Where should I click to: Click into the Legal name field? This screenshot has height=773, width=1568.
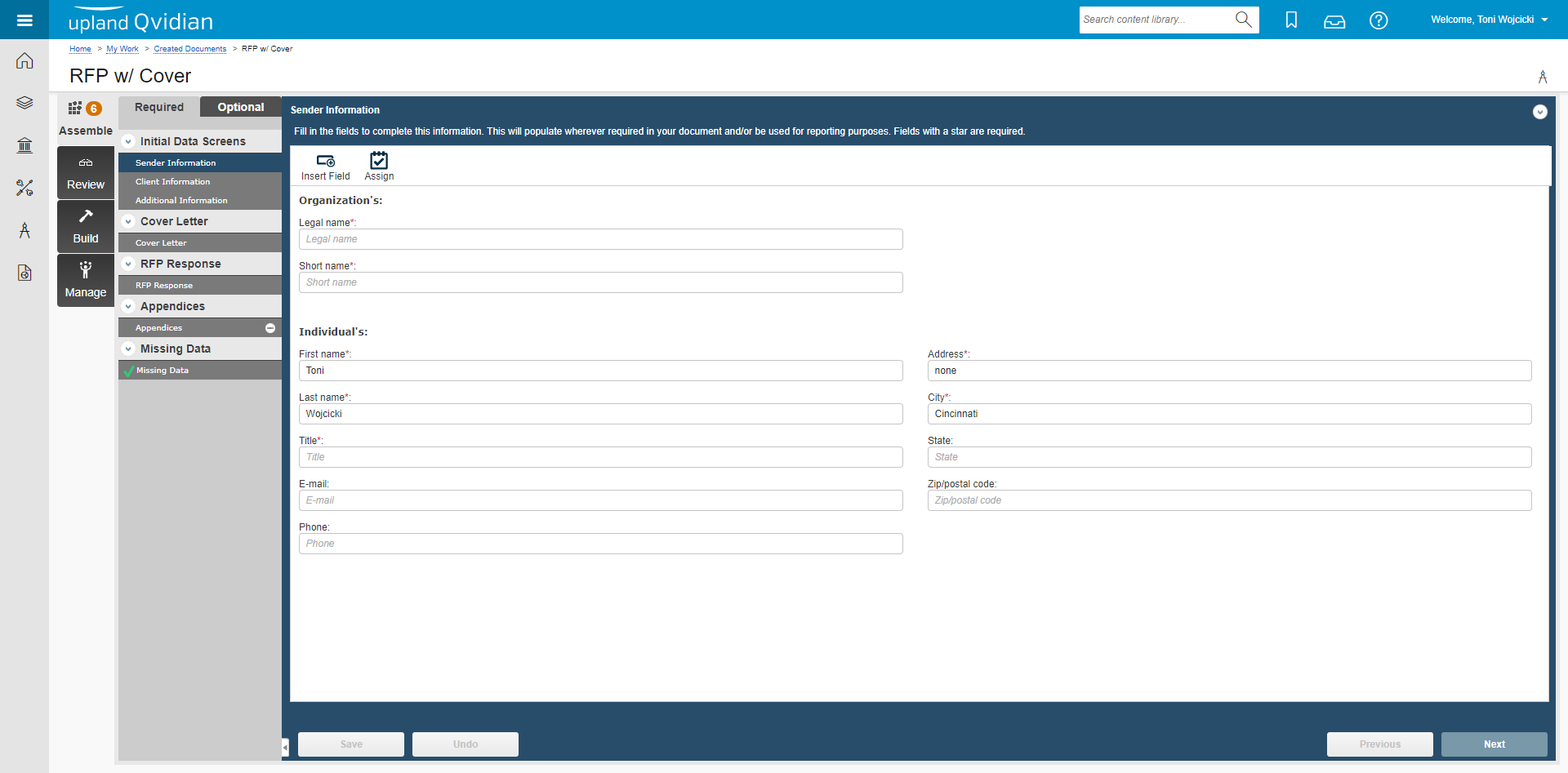tap(600, 239)
